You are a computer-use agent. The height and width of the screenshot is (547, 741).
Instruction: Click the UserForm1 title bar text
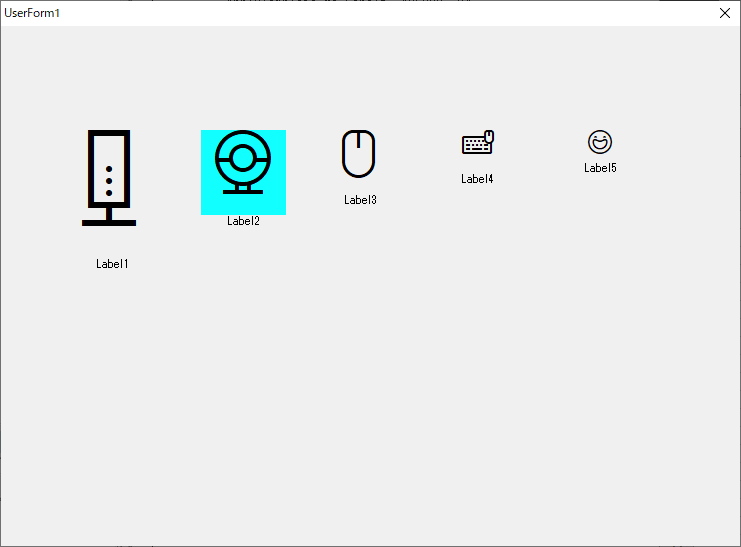(32, 13)
